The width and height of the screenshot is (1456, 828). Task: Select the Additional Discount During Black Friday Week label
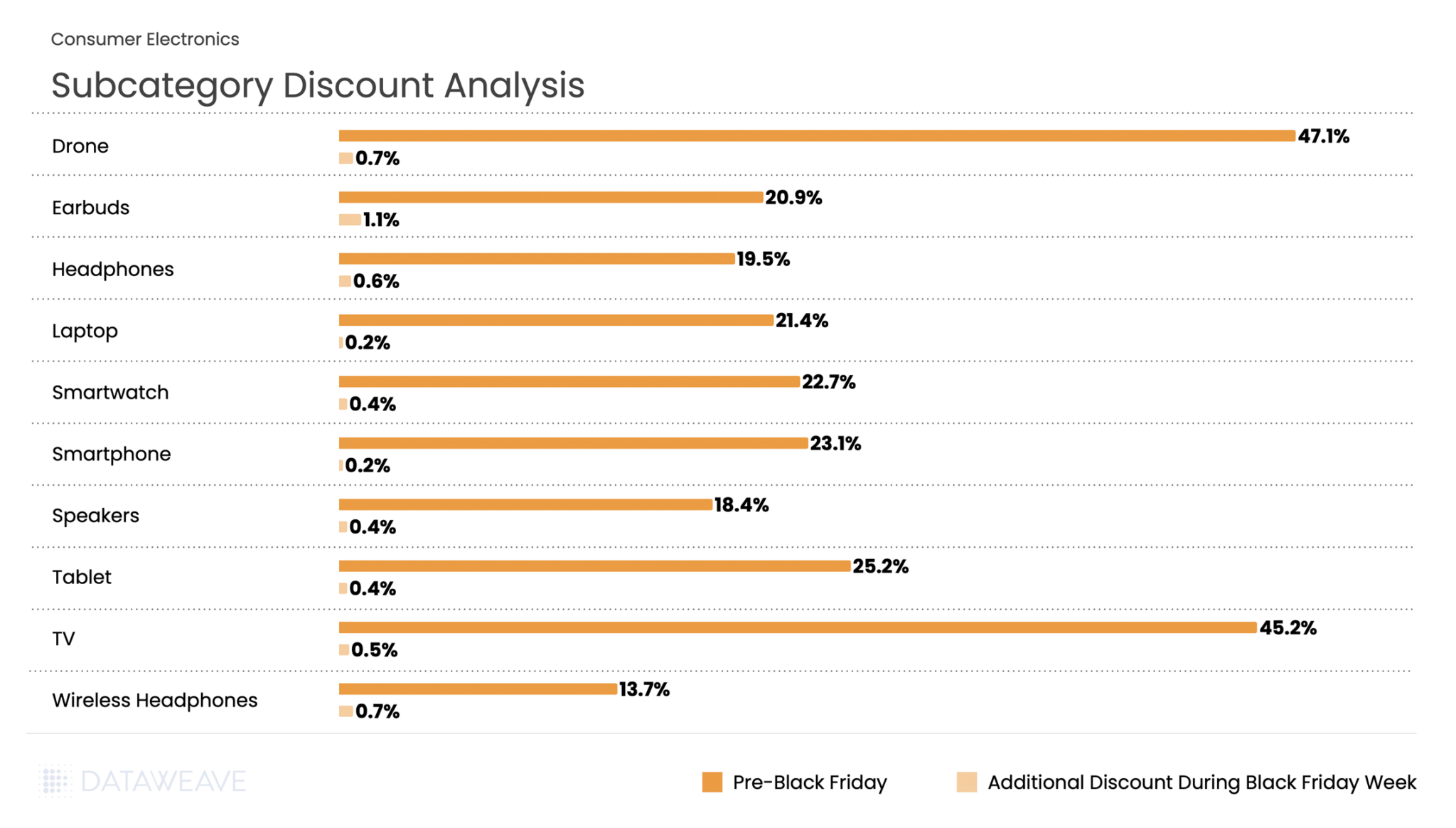[1201, 782]
